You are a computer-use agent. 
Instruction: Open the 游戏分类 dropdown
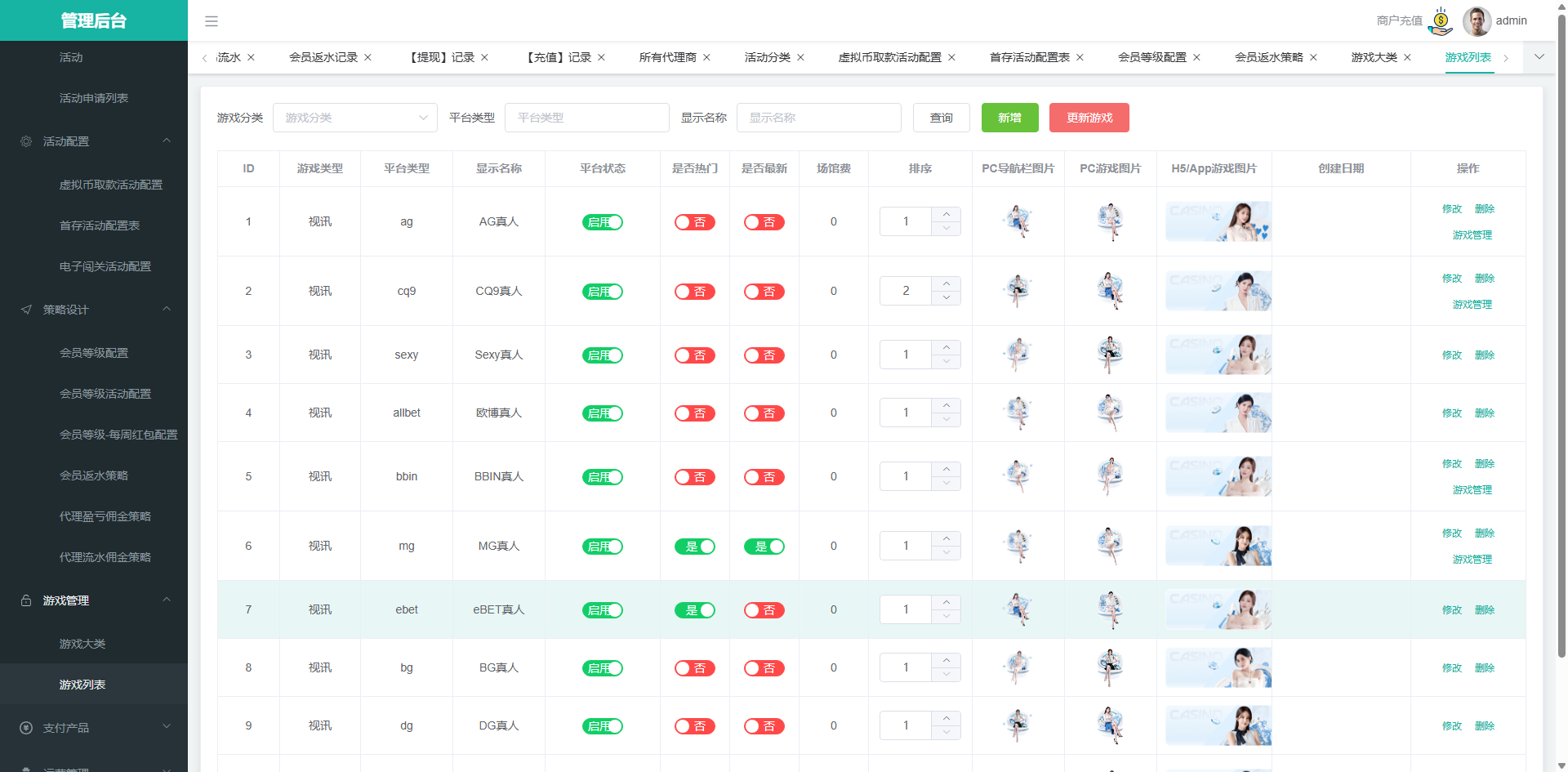click(x=354, y=118)
